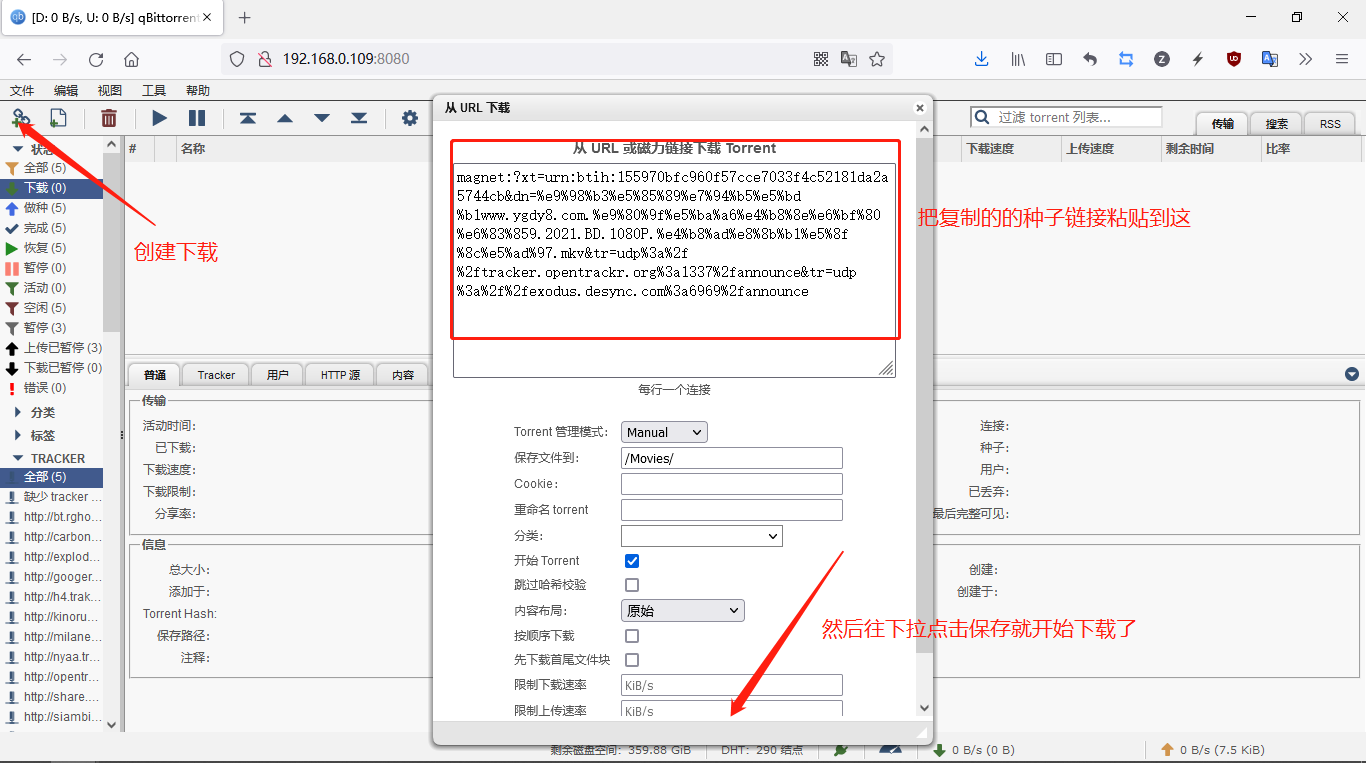This screenshot has width=1366, height=763.
Task: Expand the 标签 section in sidebar
Action: (18, 435)
